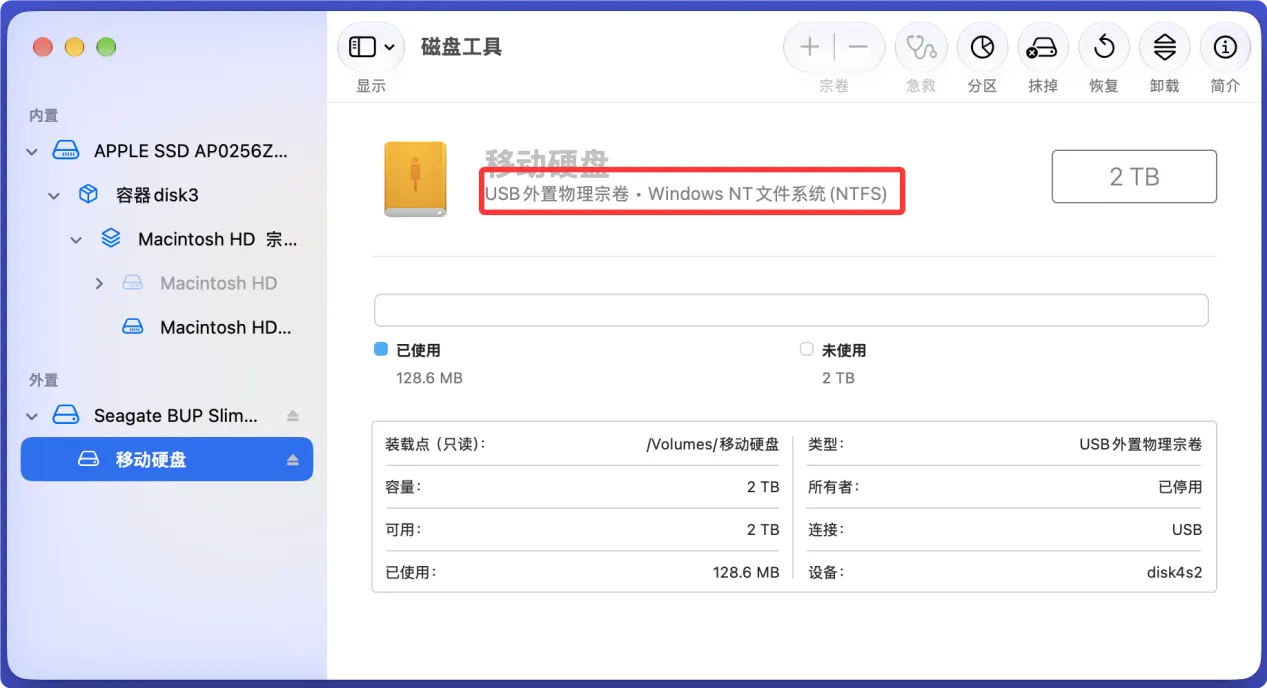Click the 容量 row label
This screenshot has height=688, width=1267.
(x=403, y=487)
